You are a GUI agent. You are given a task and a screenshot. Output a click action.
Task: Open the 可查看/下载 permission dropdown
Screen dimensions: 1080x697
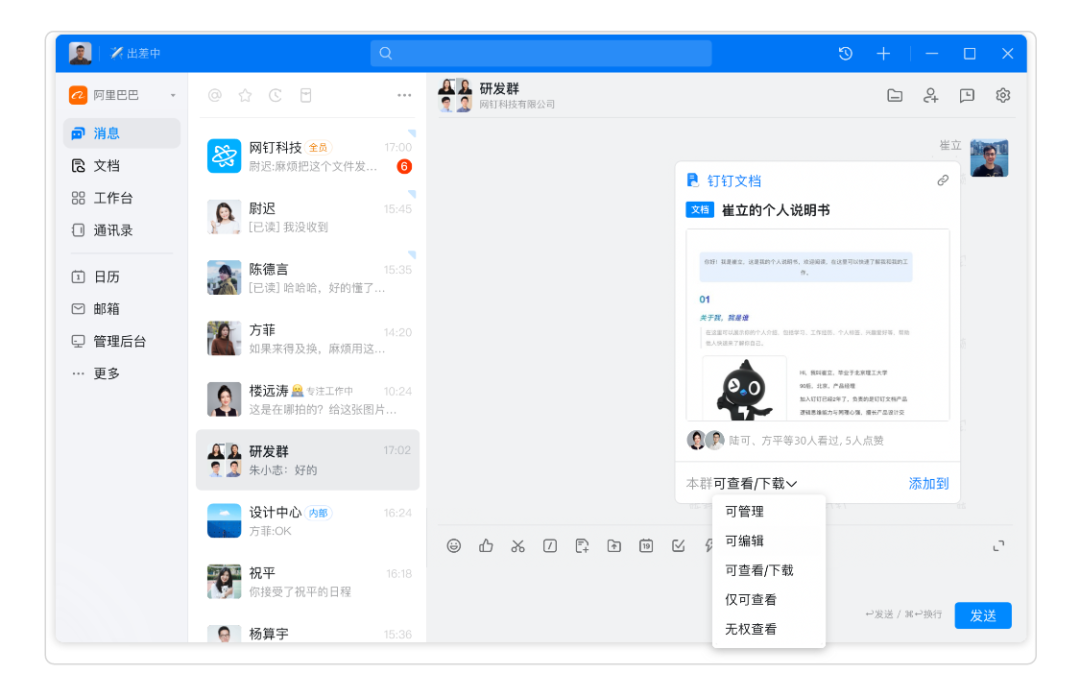755,483
